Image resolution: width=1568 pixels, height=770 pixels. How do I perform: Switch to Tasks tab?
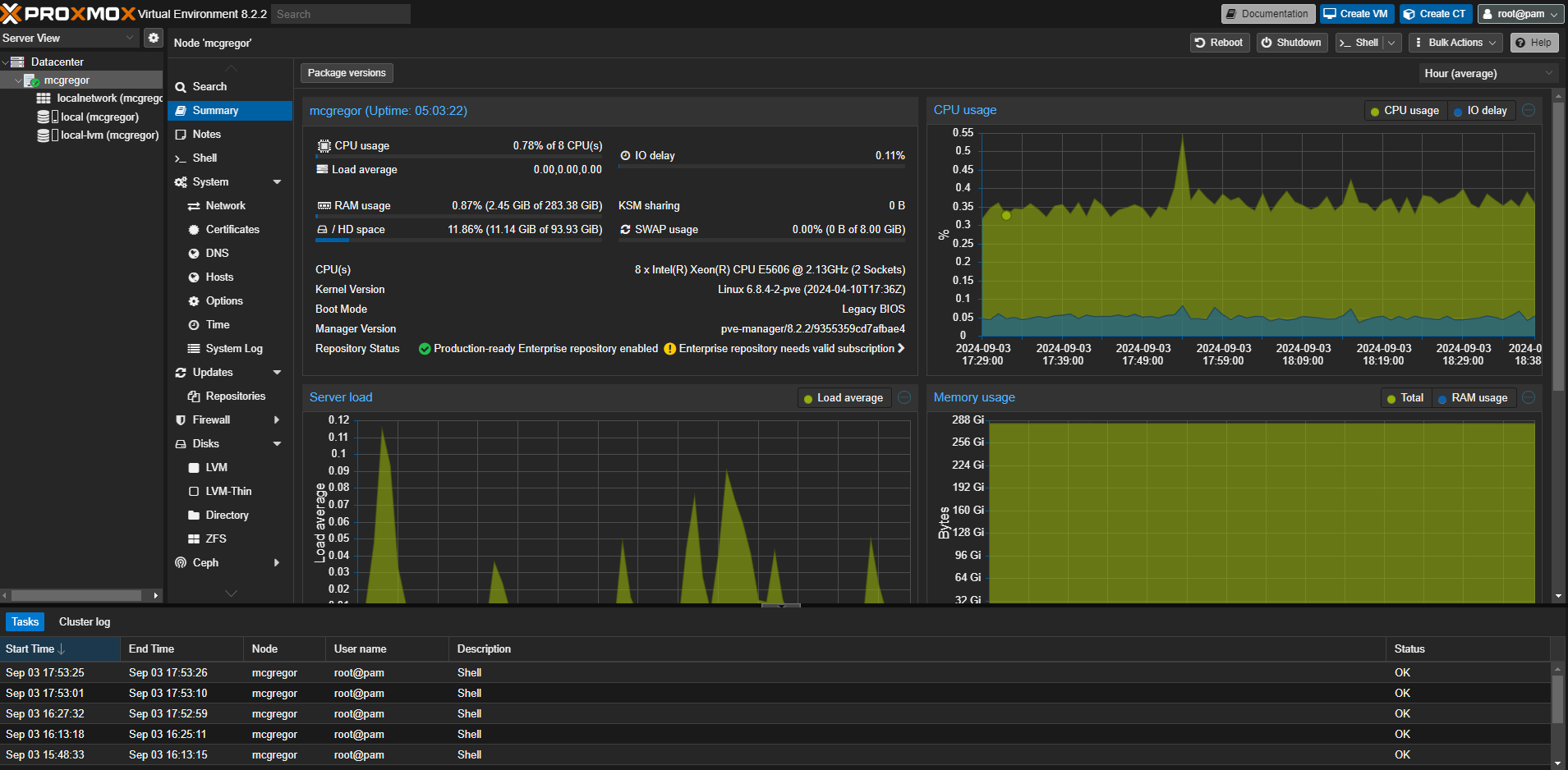tap(25, 622)
